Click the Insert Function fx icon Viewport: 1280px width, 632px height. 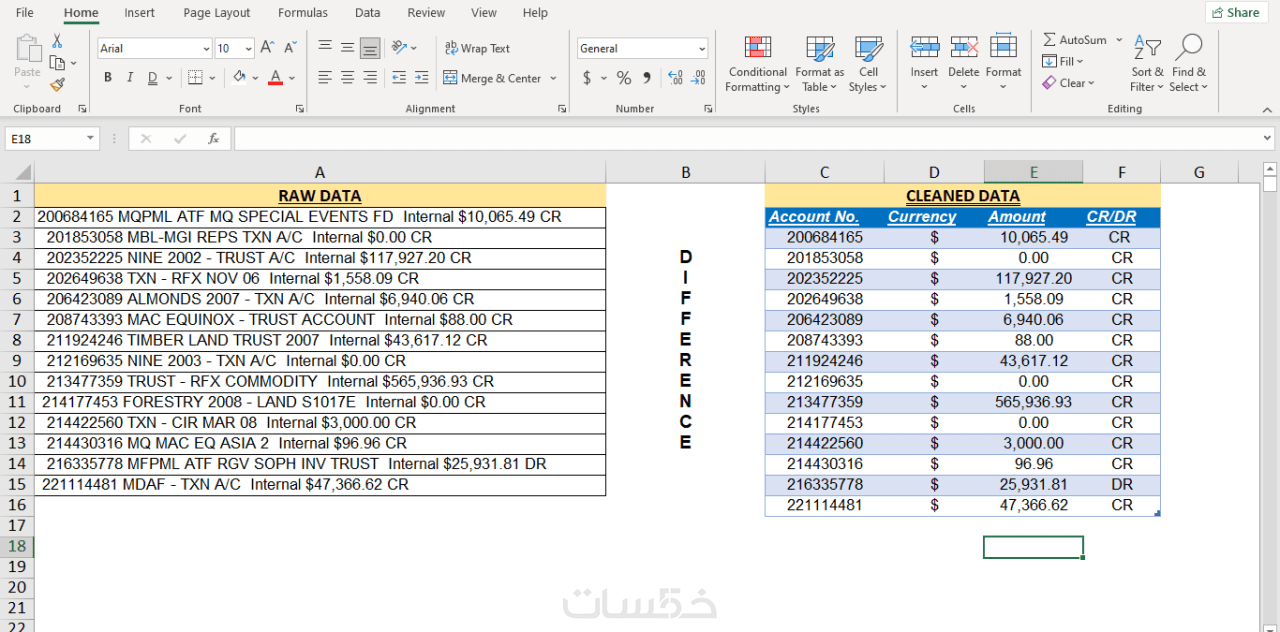[x=213, y=139]
